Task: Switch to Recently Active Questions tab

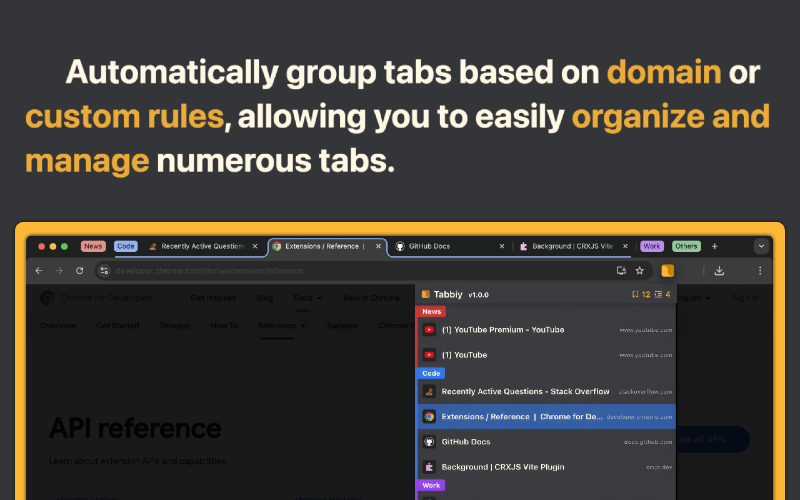Action: click(x=202, y=246)
